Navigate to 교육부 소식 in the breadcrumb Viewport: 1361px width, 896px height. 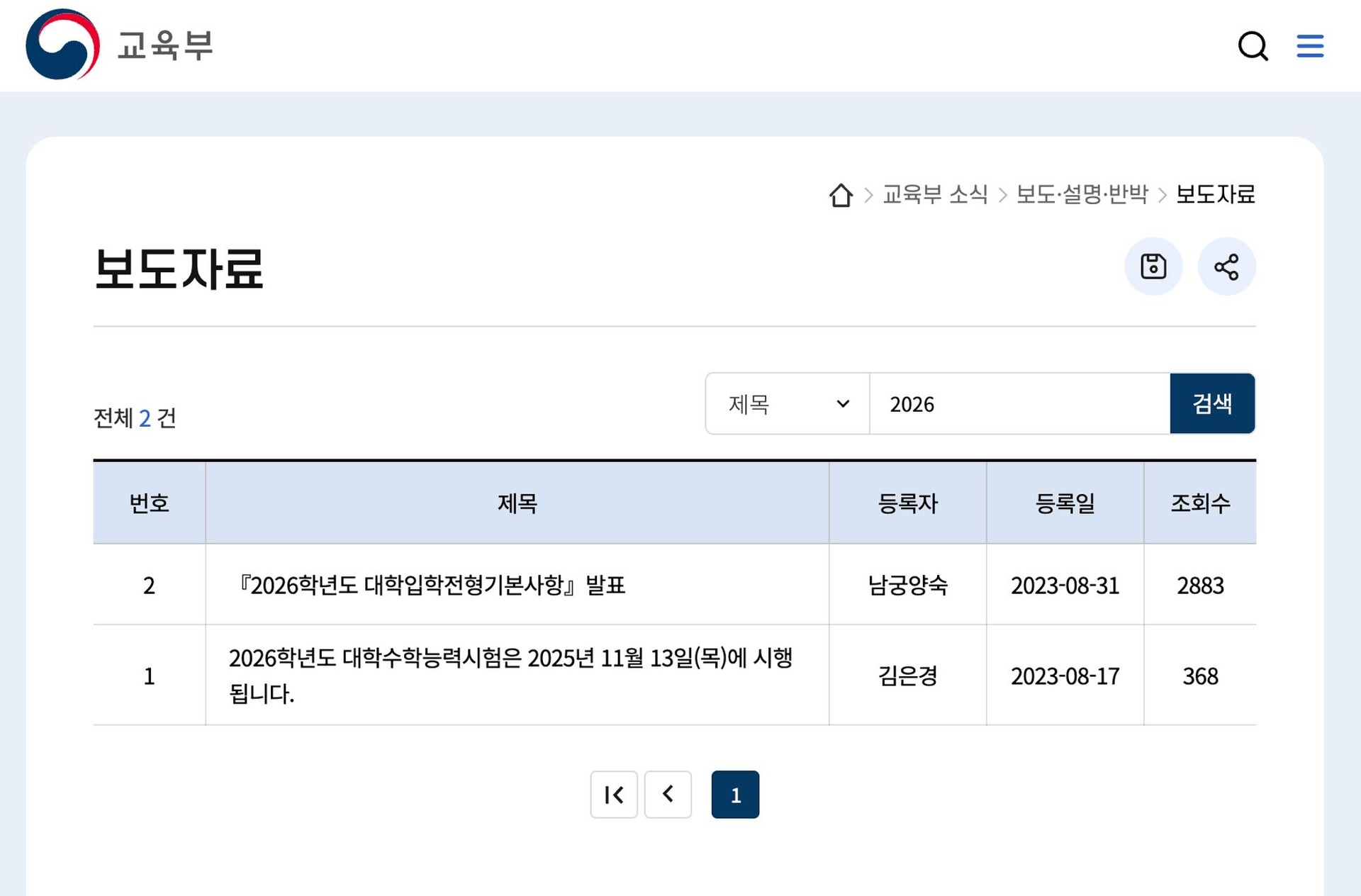[x=934, y=196]
